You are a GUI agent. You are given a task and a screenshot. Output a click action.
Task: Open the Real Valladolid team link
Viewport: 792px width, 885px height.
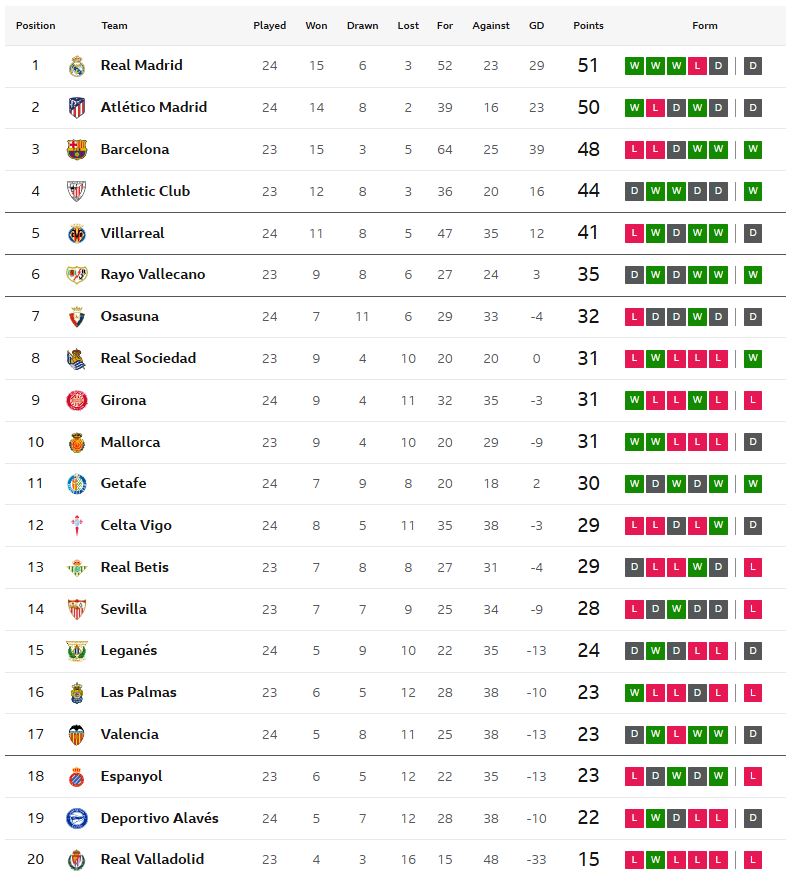tap(152, 859)
